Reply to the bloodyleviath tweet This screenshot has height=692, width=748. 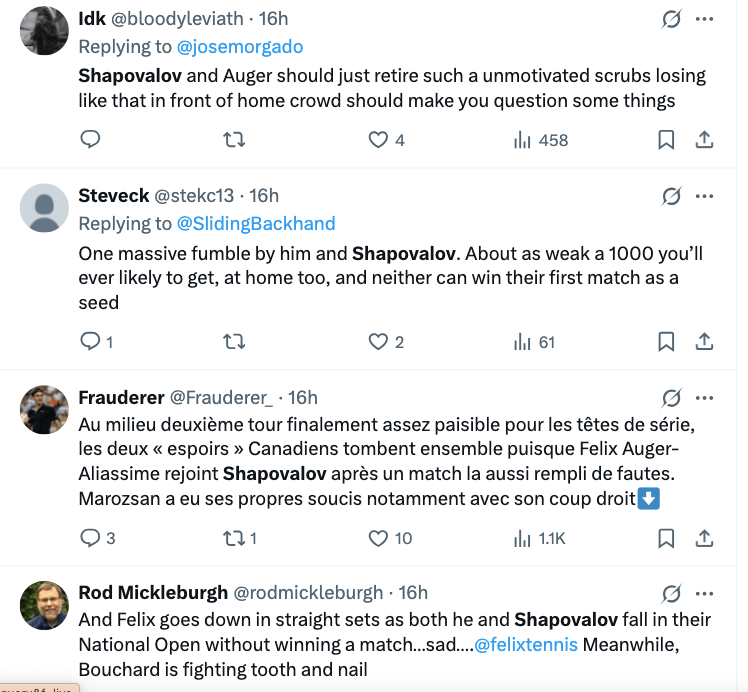pos(90,140)
